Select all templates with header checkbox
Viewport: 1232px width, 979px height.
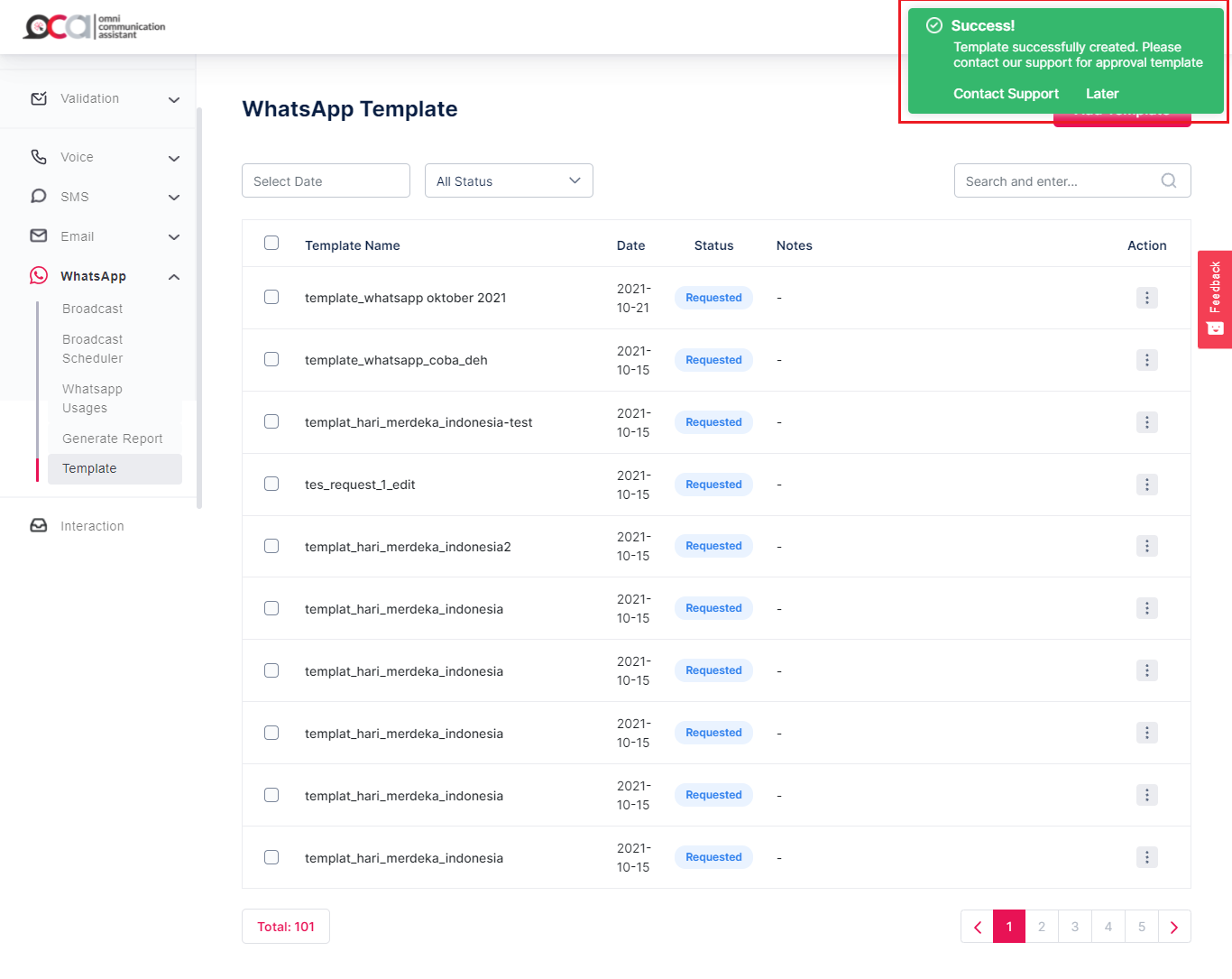[271, 244]
